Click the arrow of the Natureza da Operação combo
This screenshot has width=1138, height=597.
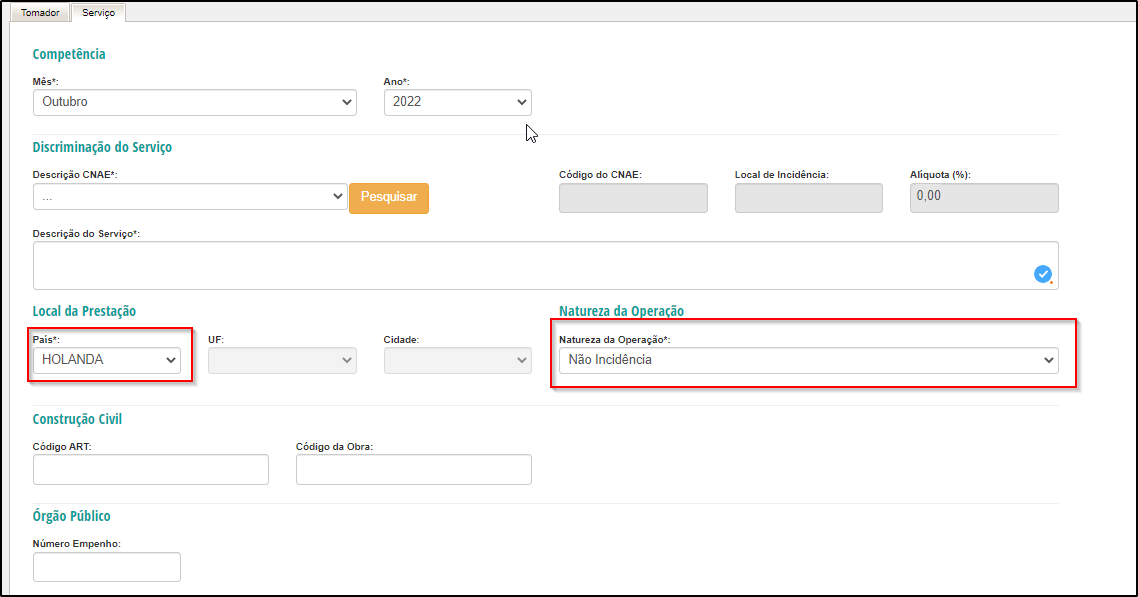(1048, 361)
